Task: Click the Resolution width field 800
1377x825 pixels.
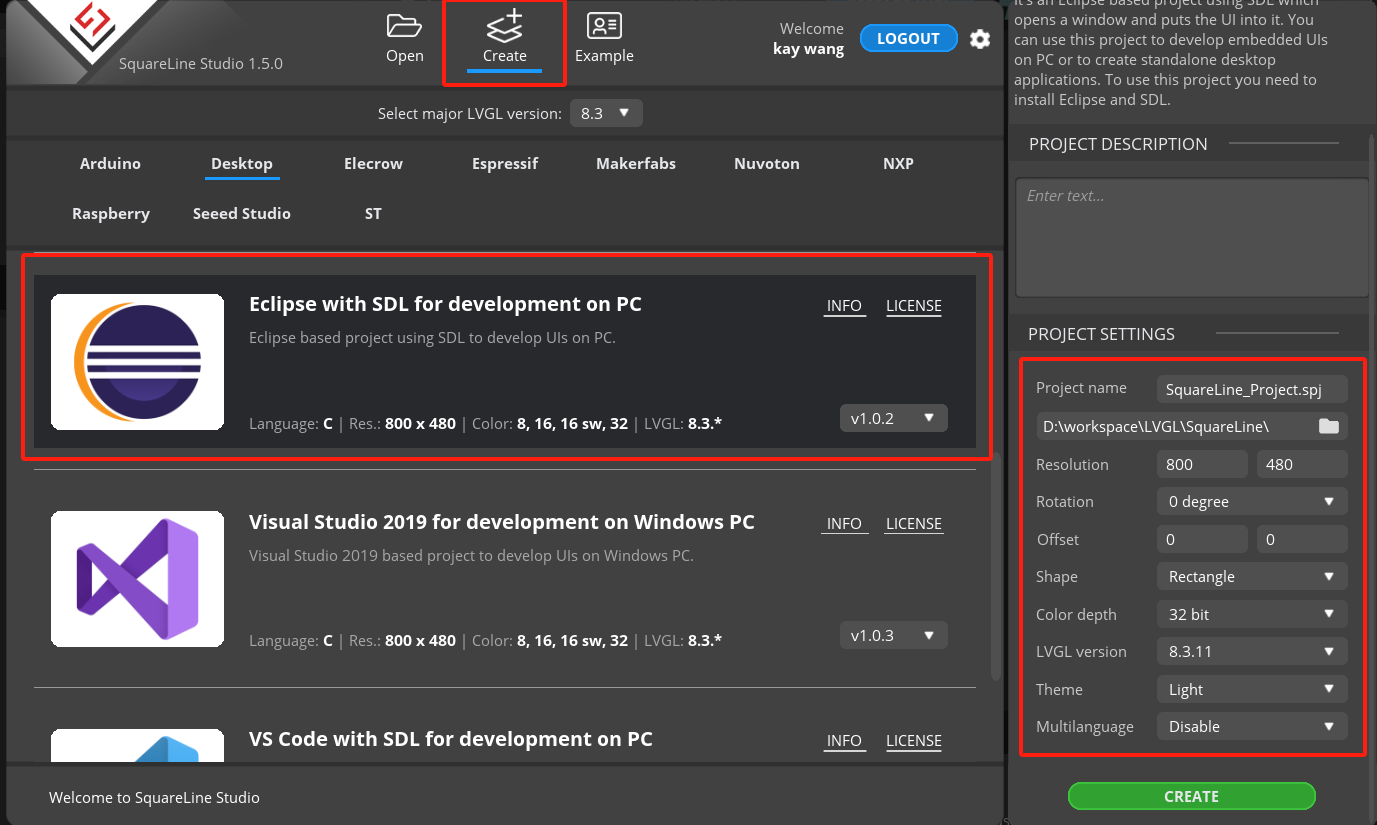Action: click(1202, 464)
